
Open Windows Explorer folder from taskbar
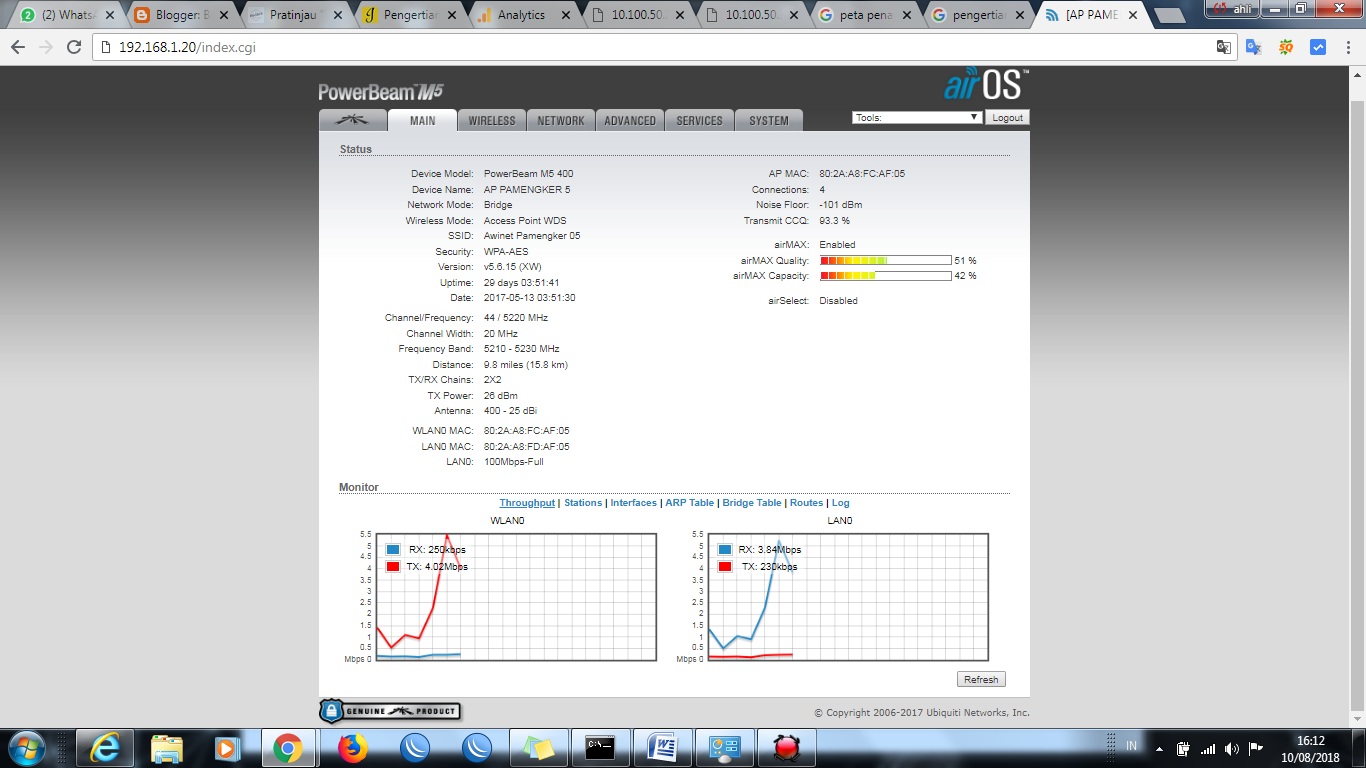(x=165, y=747)
